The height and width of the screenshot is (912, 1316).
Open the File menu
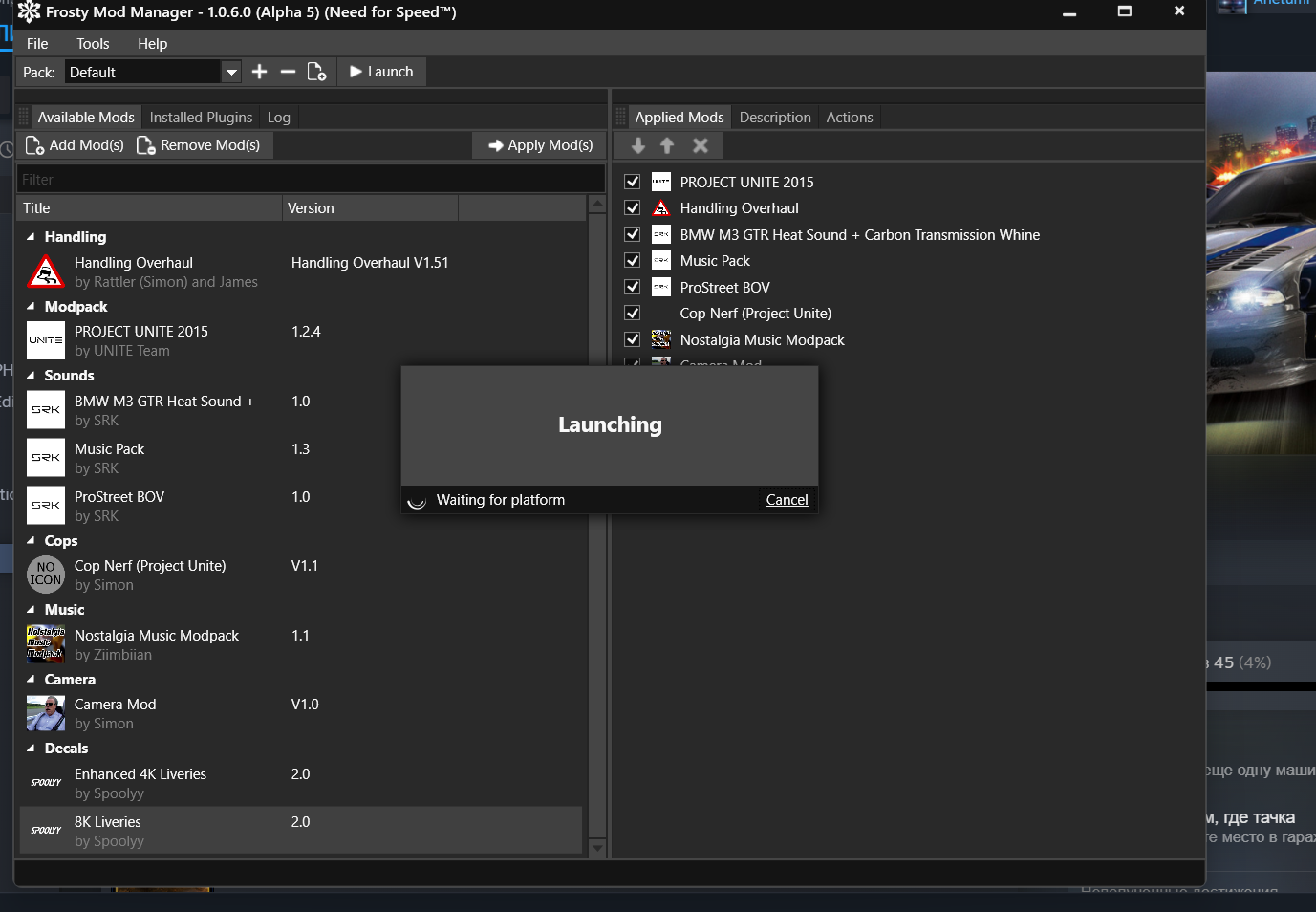click(x=37, y=44)
